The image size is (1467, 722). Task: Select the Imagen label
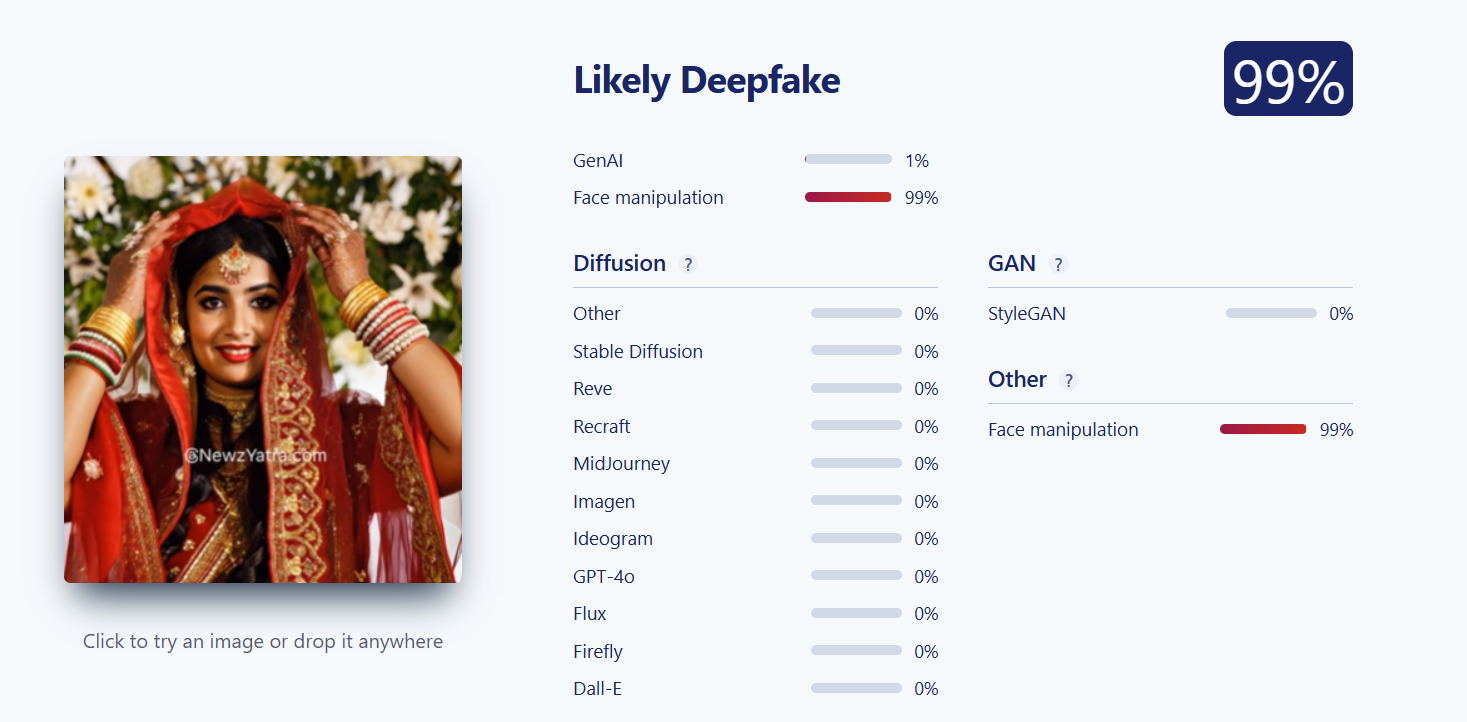(604, 502)
